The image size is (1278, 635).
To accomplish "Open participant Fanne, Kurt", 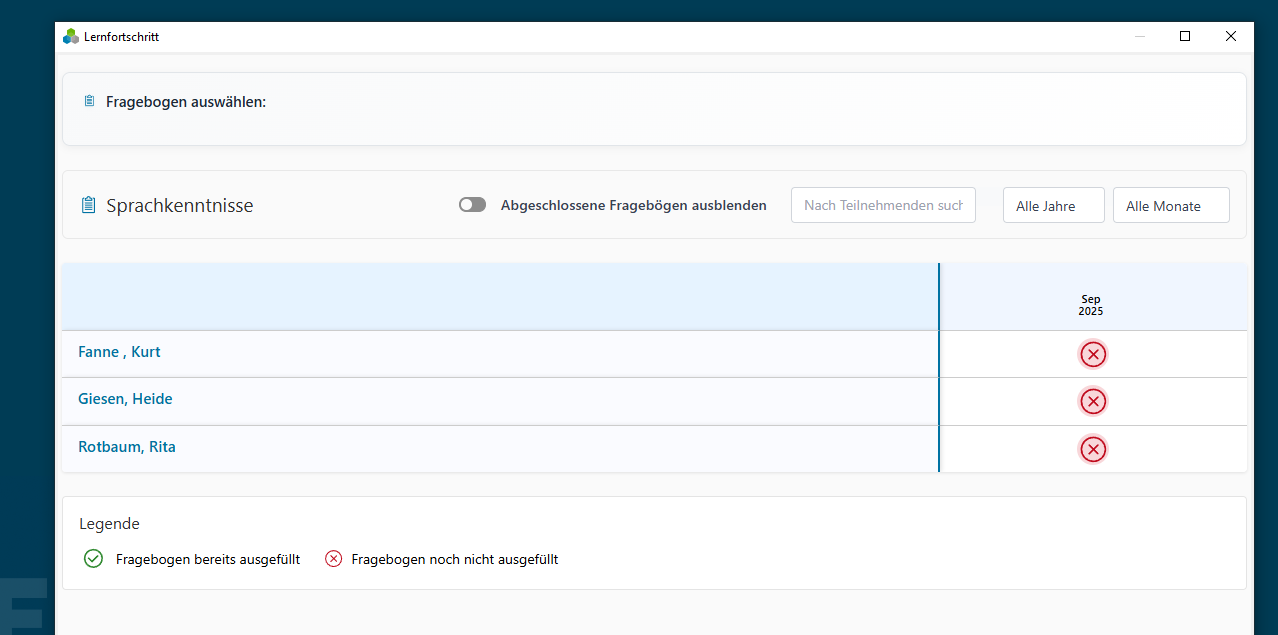I will 119,352.
